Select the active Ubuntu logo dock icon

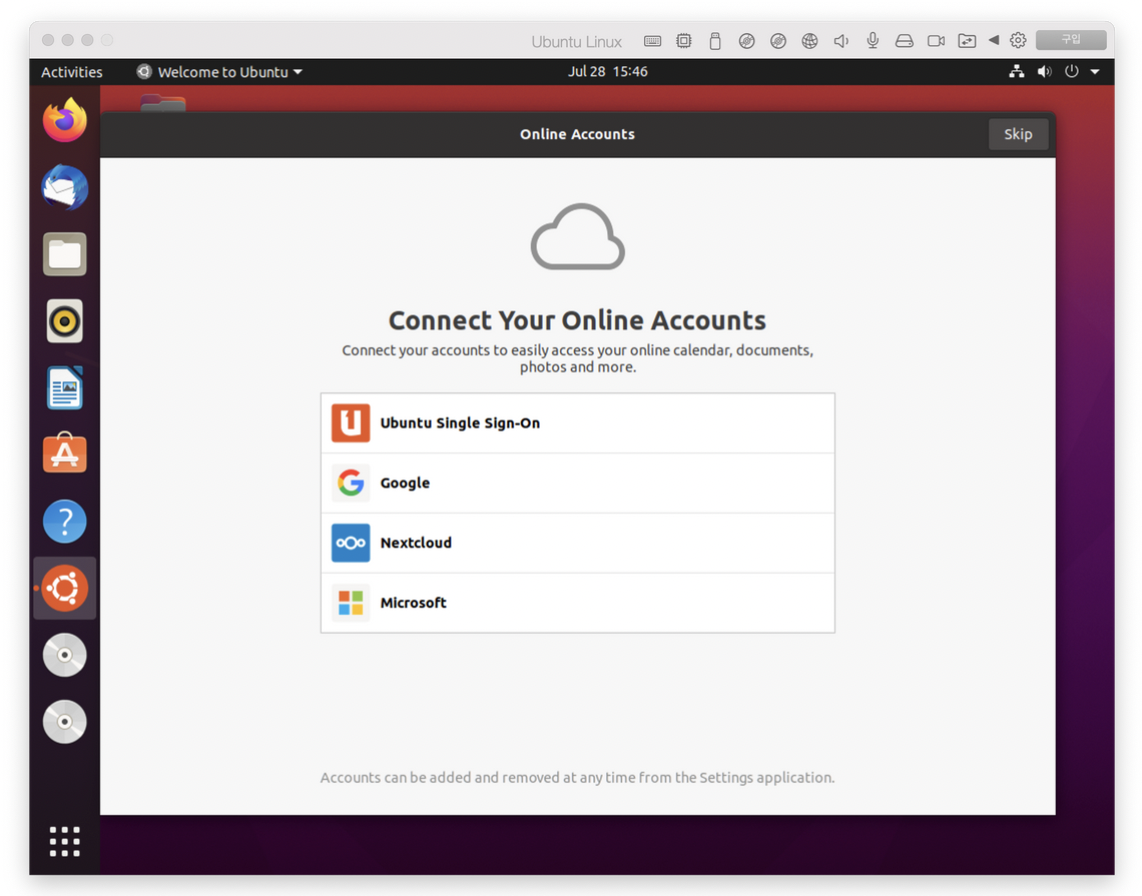(65, 588)
